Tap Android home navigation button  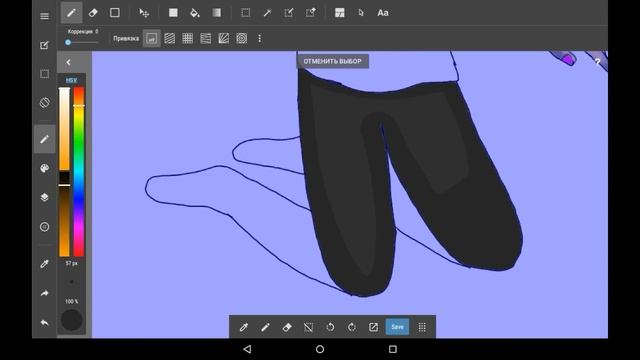(320, 349)
